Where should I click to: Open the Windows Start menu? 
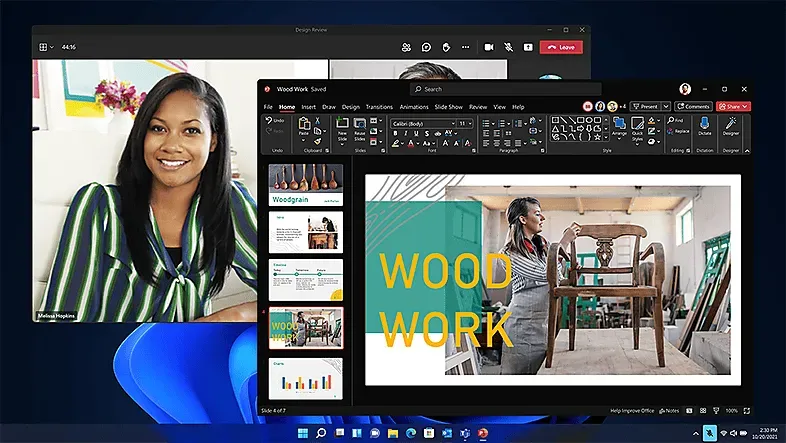[303, 433]
